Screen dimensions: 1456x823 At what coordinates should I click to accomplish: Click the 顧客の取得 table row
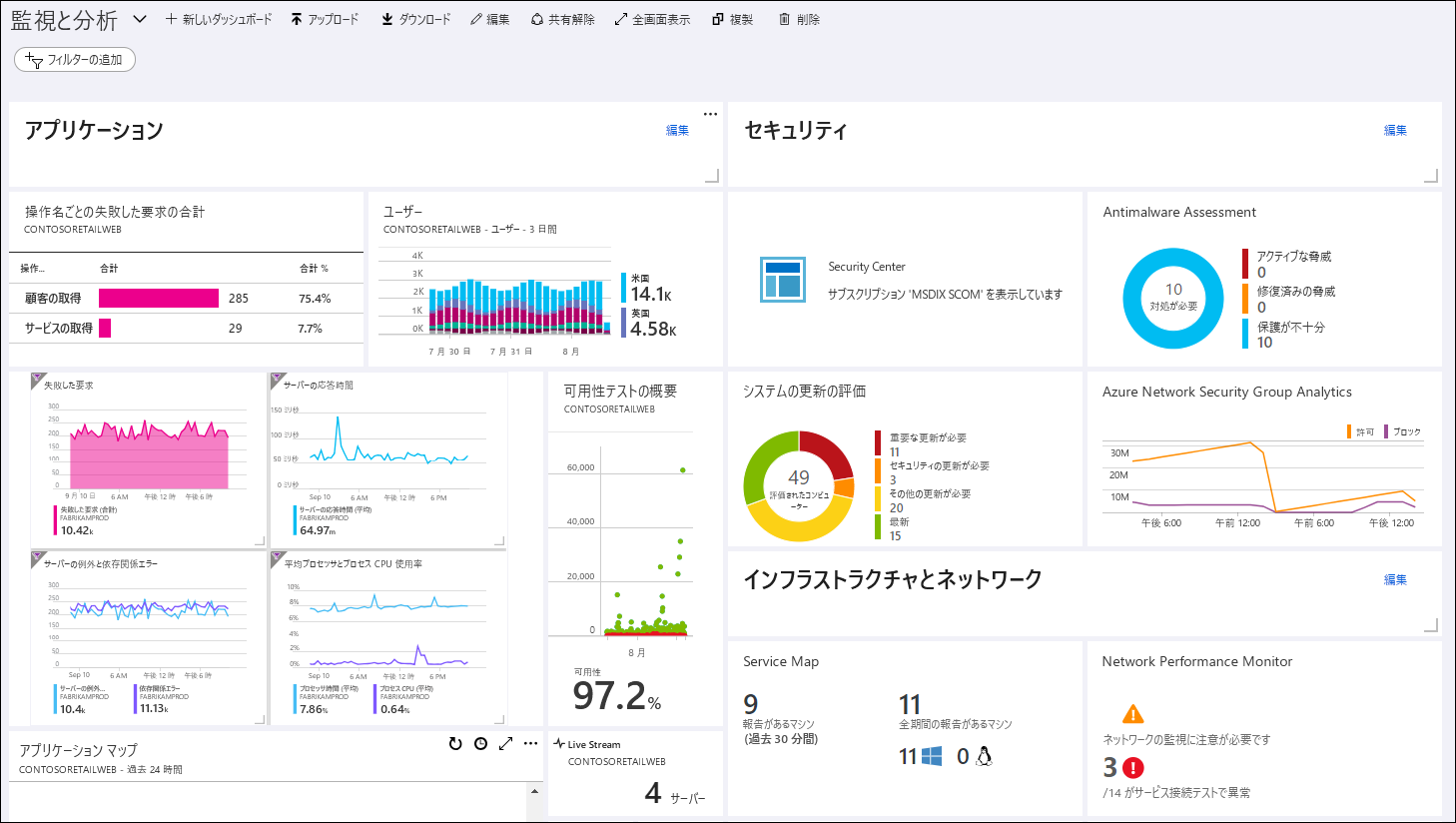pyautogui.click(x=187, y=298)
